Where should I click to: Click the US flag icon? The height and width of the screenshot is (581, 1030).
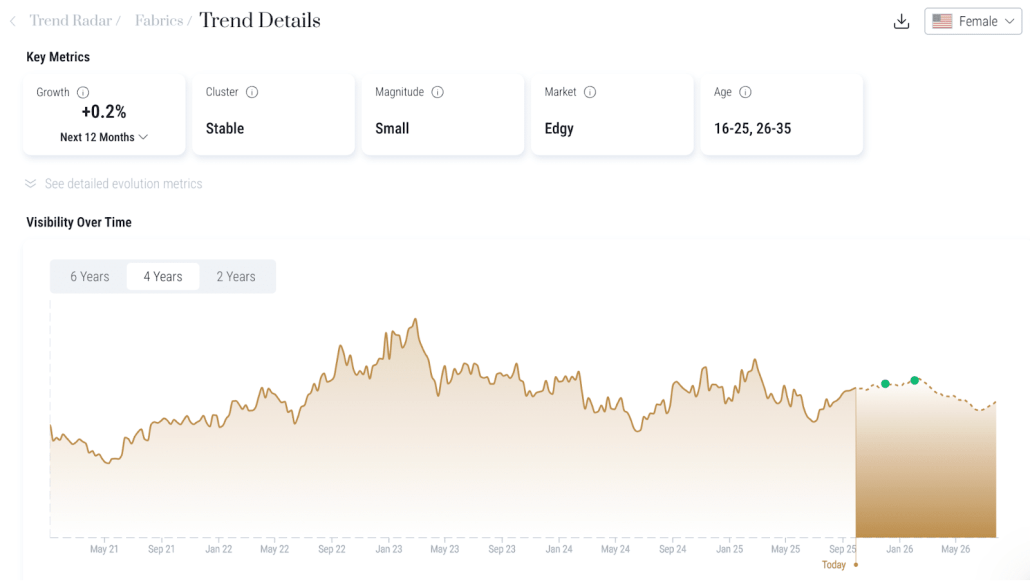942,21
